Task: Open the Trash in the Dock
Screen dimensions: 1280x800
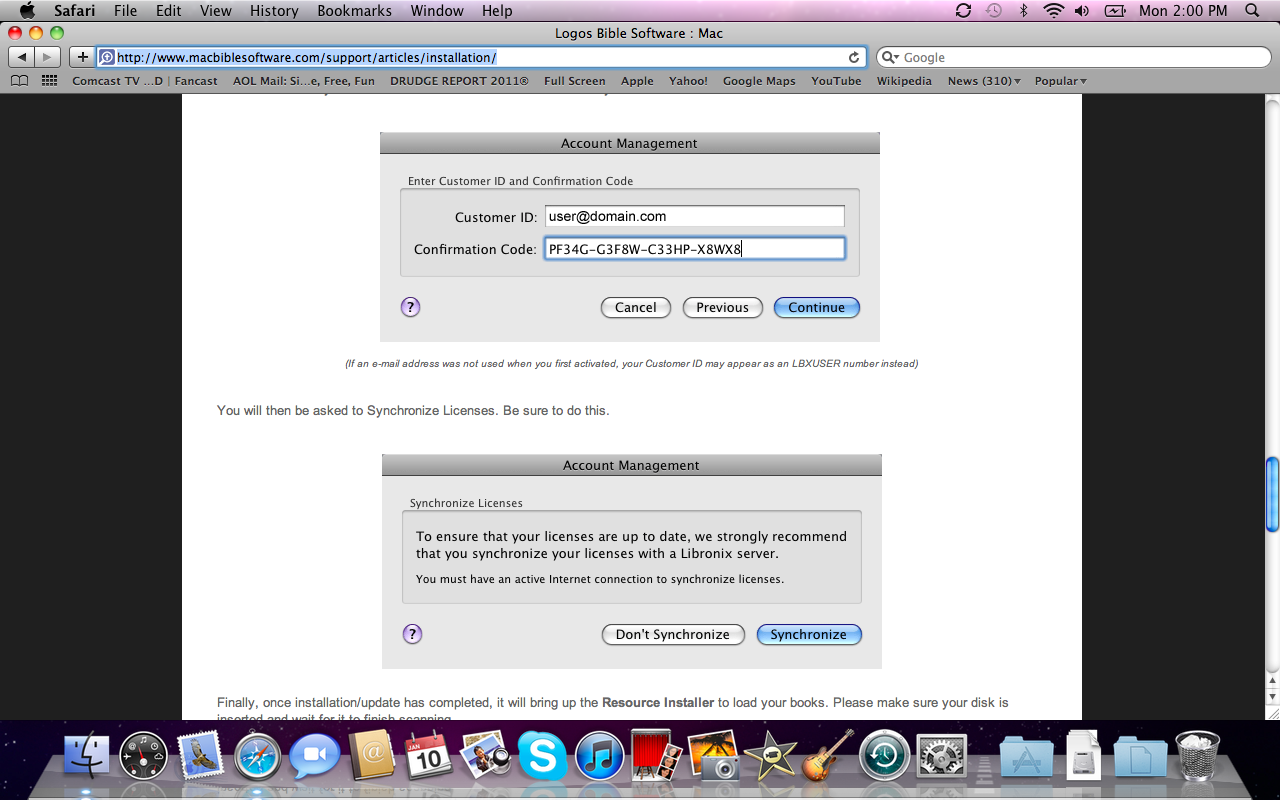Action: click(x=1197, y=755)
